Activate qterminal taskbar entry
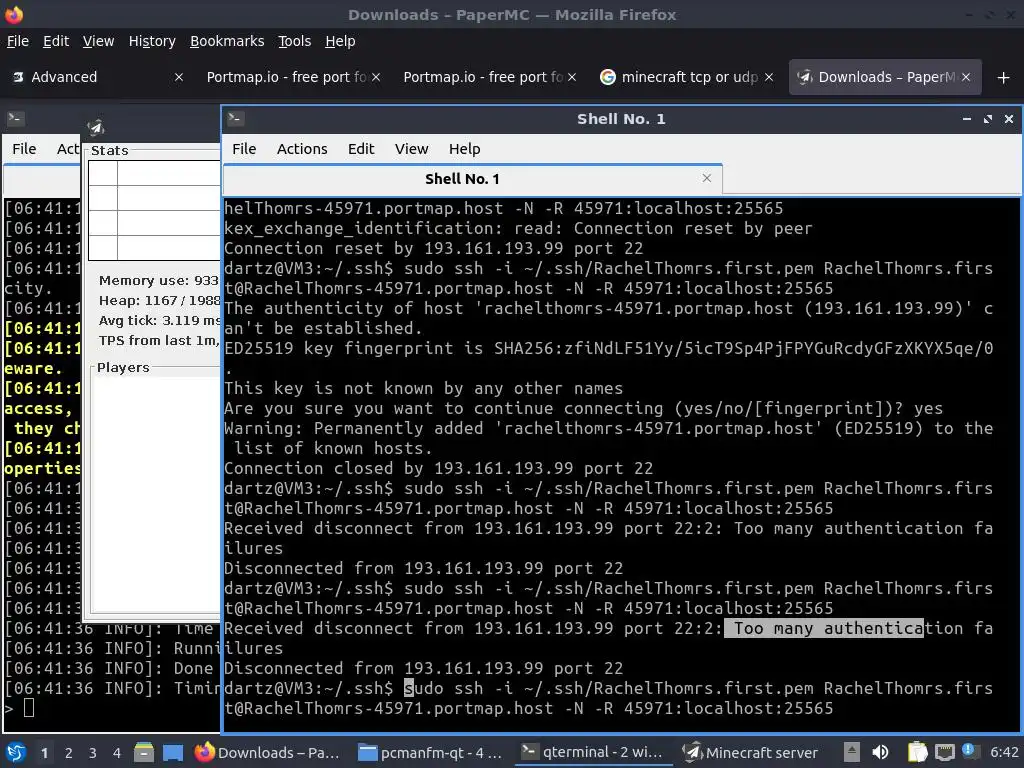1024x768 pixels. tap(594, 752)
